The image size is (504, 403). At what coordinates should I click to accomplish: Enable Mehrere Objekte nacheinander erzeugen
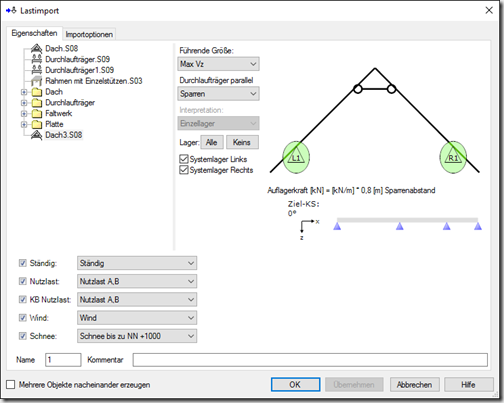point(11,385)
